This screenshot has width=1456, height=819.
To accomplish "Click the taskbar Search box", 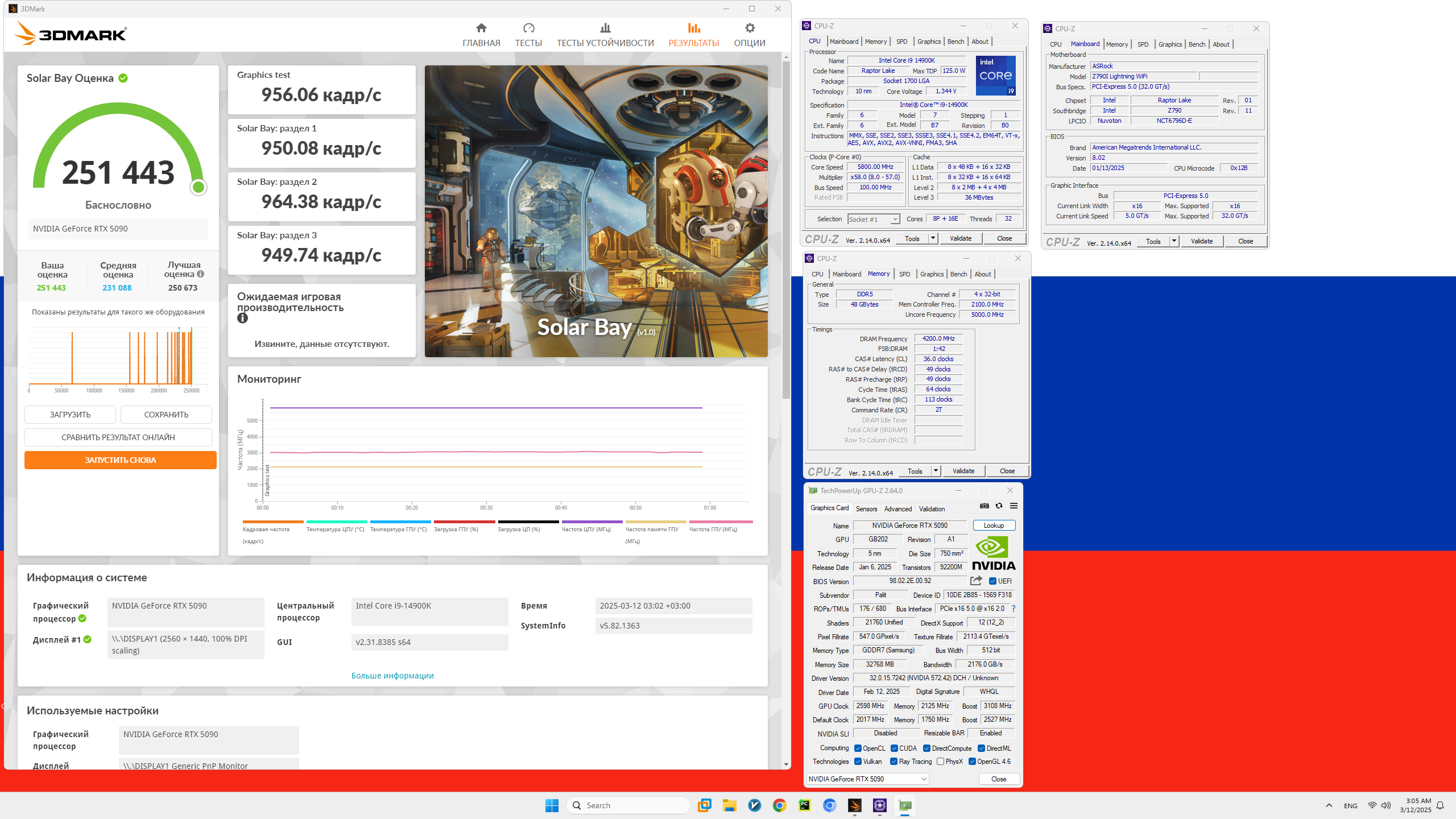I will click(x=628, y=805).
